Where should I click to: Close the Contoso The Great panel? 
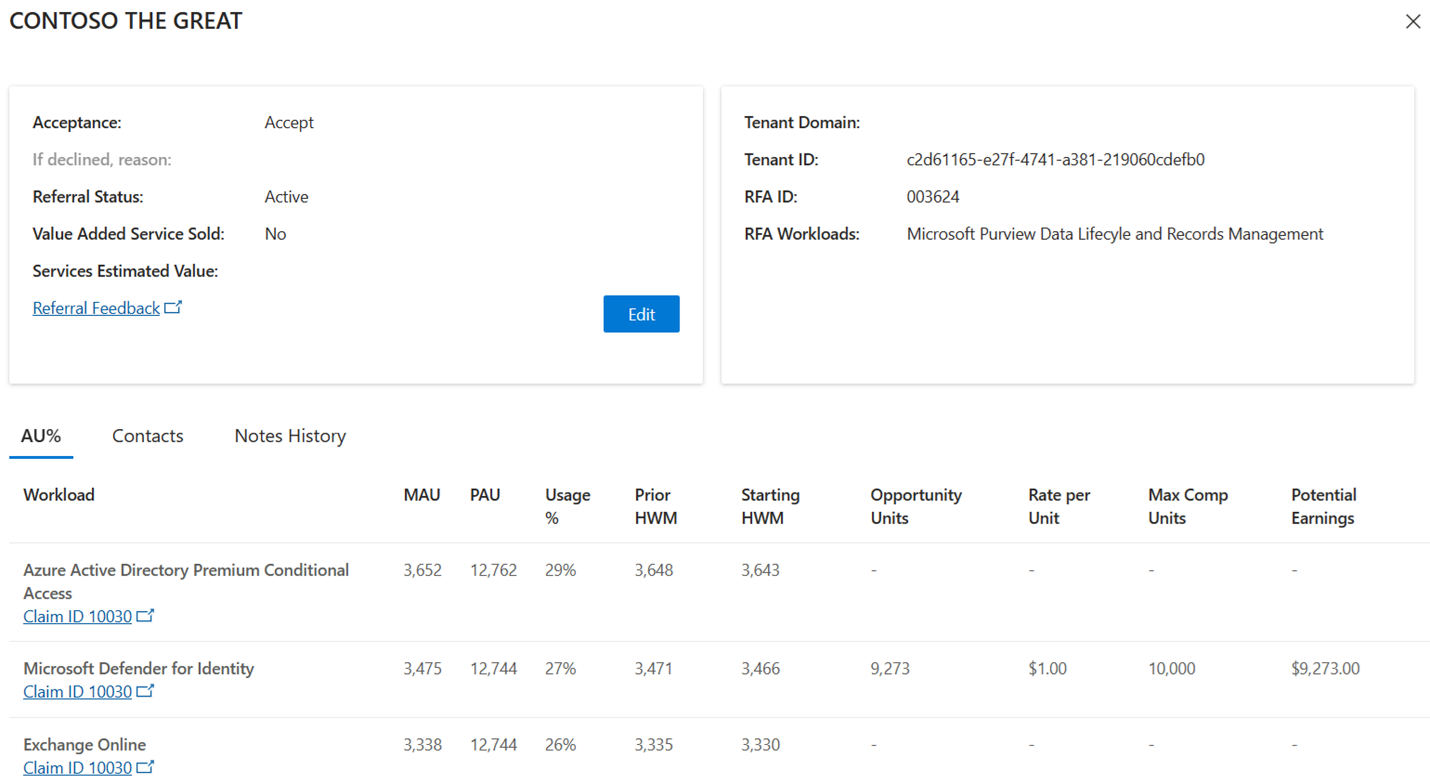pos(1412,21)
